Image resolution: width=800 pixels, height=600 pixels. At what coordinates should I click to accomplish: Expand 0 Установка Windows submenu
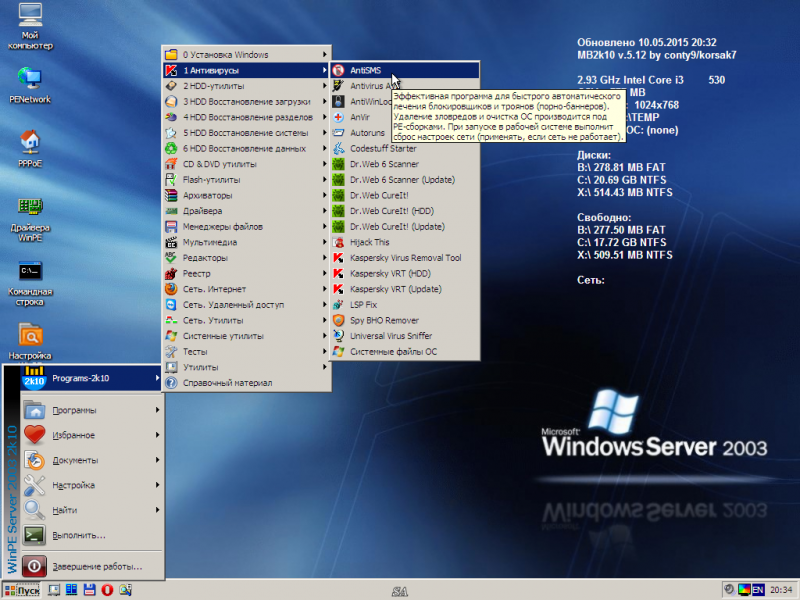click(247, 55)
